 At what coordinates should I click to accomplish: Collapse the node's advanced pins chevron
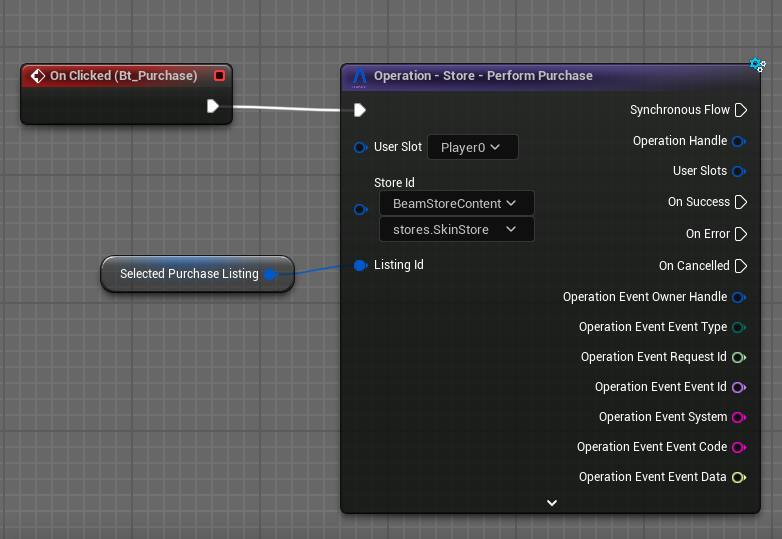tap(552, 503)
